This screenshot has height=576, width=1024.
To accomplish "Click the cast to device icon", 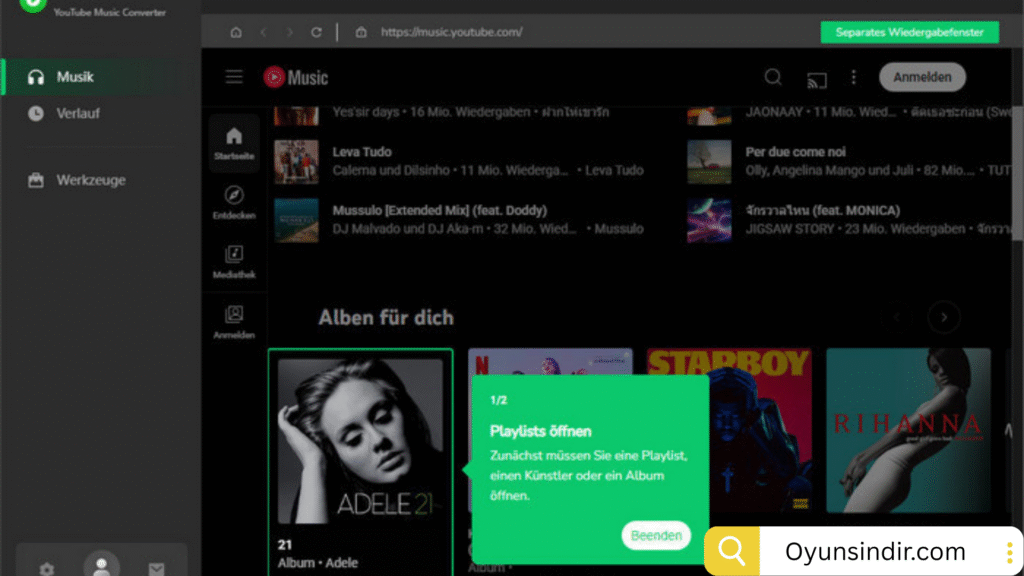I will point(816,77).
